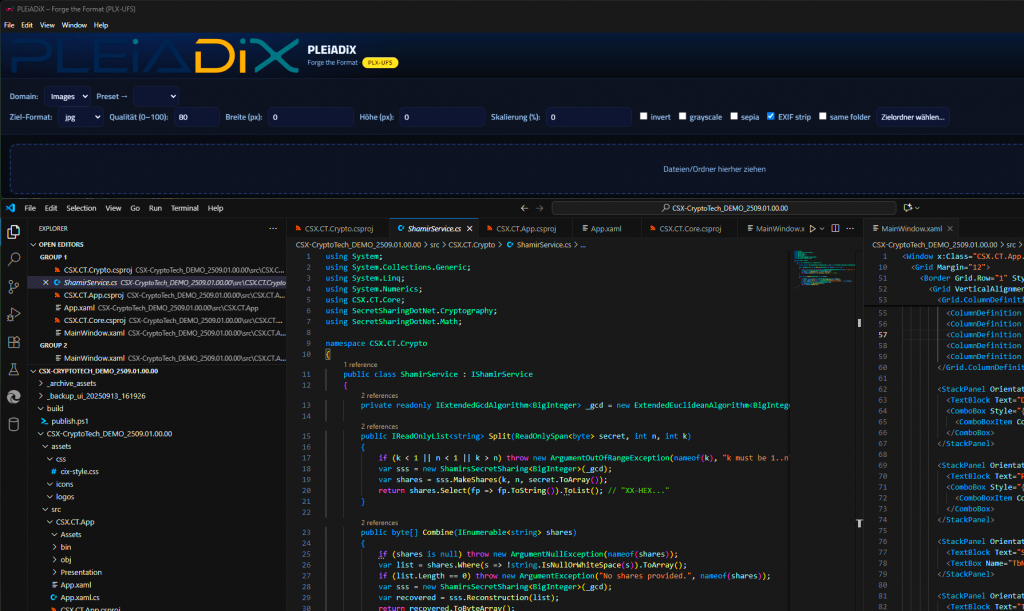Click the run file play icon
Screen dimensions: 1024x611
click(812, 229)
